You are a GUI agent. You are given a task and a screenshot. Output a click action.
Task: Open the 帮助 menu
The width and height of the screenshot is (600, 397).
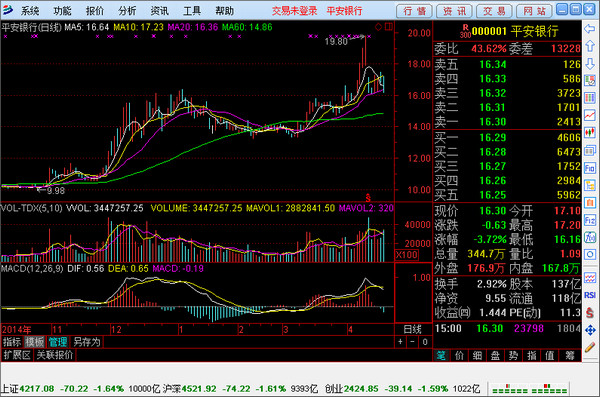click(224, 11)
